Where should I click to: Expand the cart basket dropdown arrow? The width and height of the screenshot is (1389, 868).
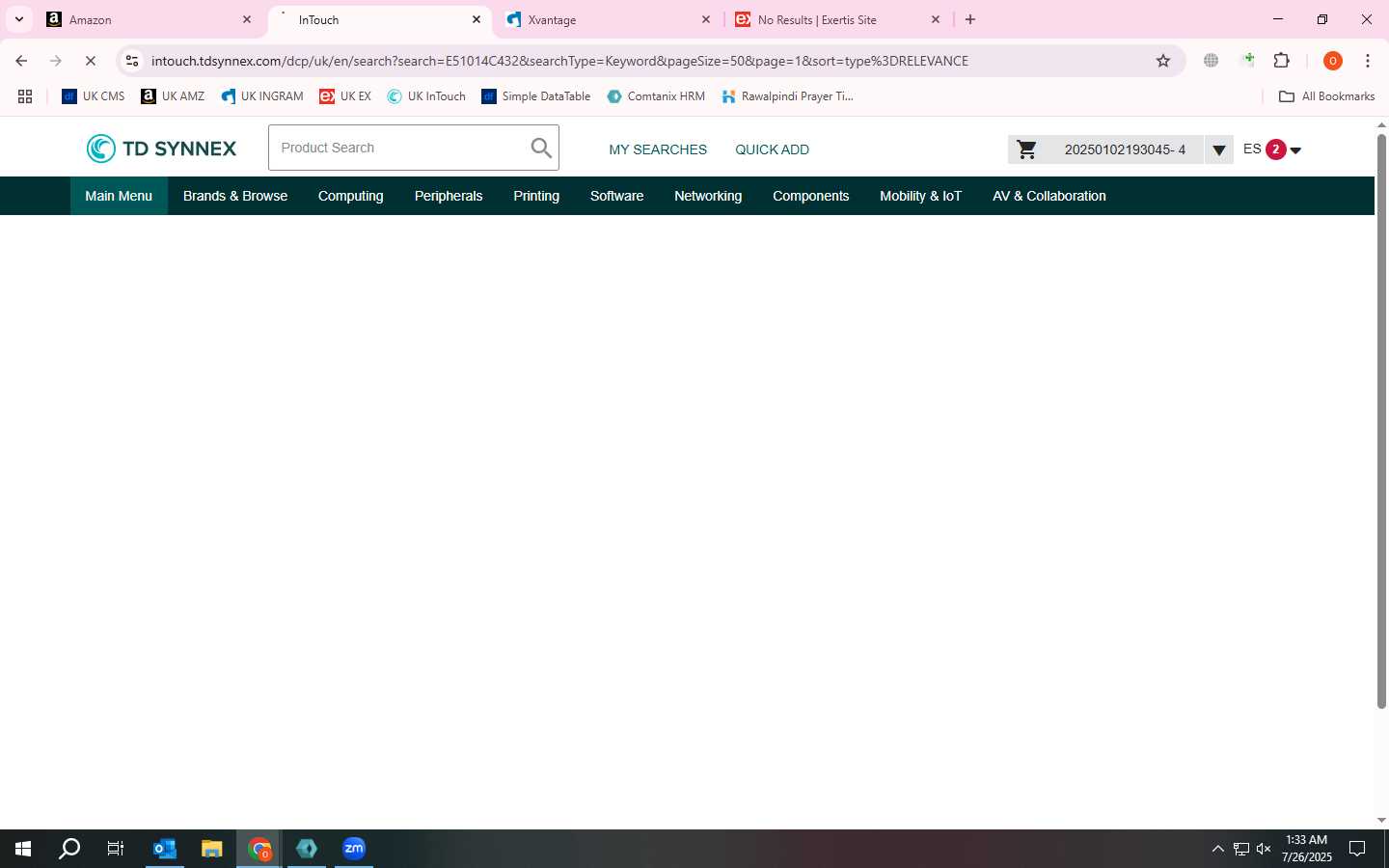point(1219,149)
